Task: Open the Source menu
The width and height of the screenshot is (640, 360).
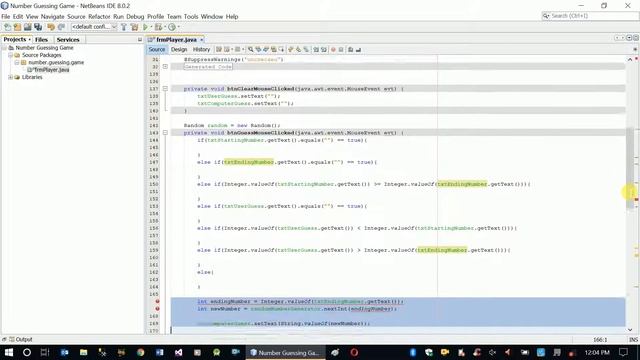Action: [76, 17]
